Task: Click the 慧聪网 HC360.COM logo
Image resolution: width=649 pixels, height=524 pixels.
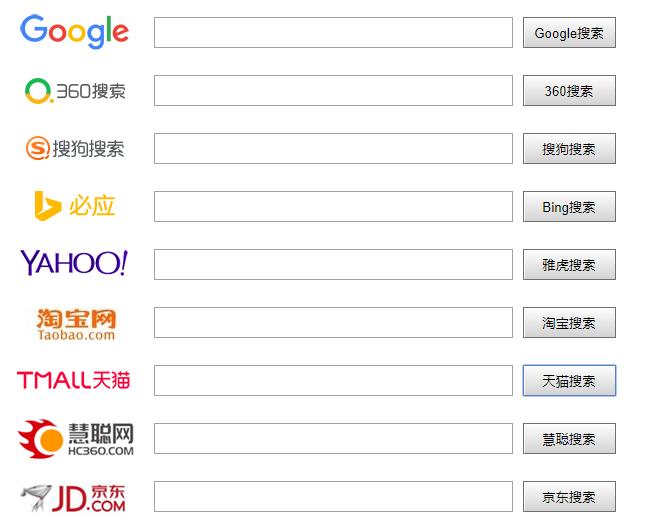Action: click(x=76, y=439)
